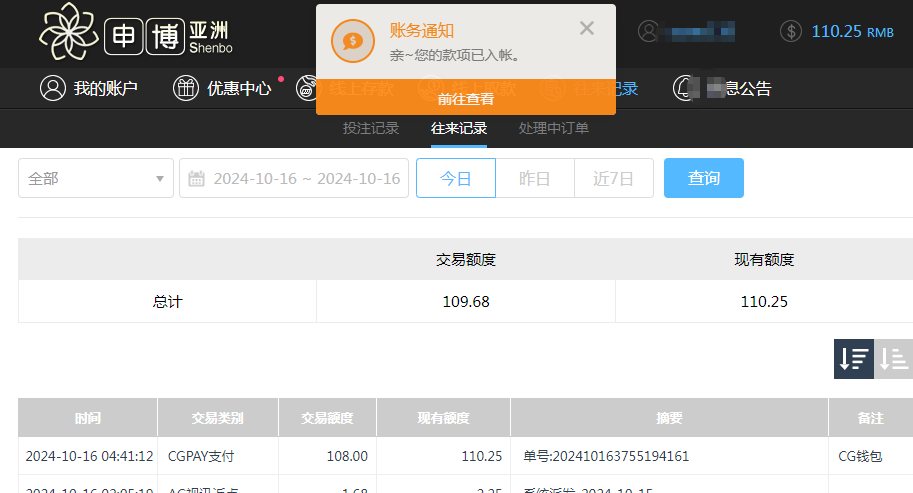Screen dimensions: 913x493
Task: Click the 110.25 RMB balance display
Action: pyautogui.click(x=852, y=31)
